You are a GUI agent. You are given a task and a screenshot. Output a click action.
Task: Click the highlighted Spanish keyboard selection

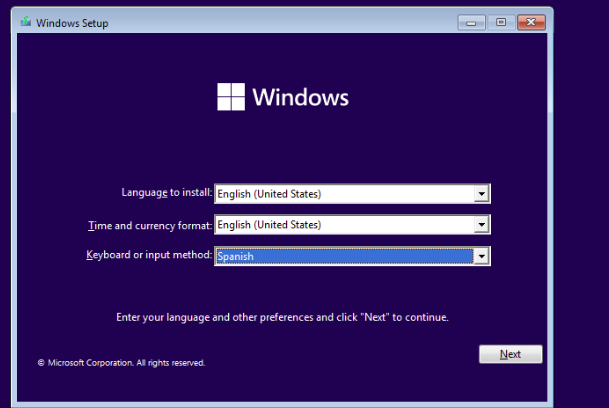point(344,256)
